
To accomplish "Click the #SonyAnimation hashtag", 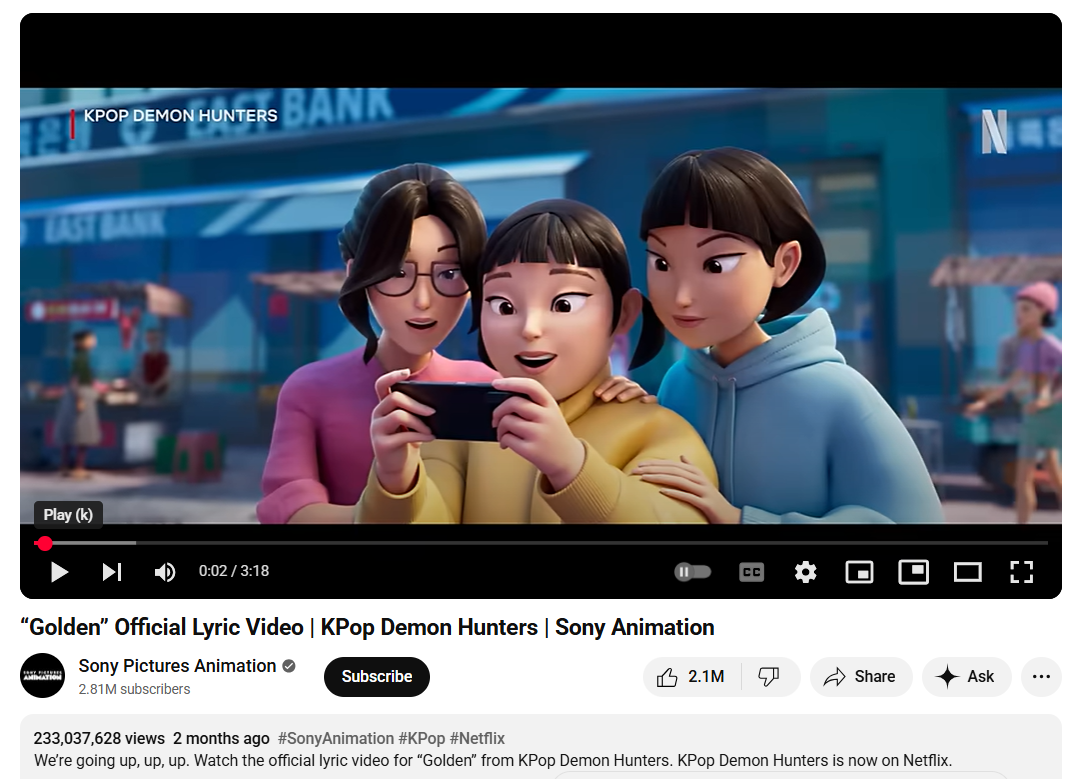I will coord(335,738).
